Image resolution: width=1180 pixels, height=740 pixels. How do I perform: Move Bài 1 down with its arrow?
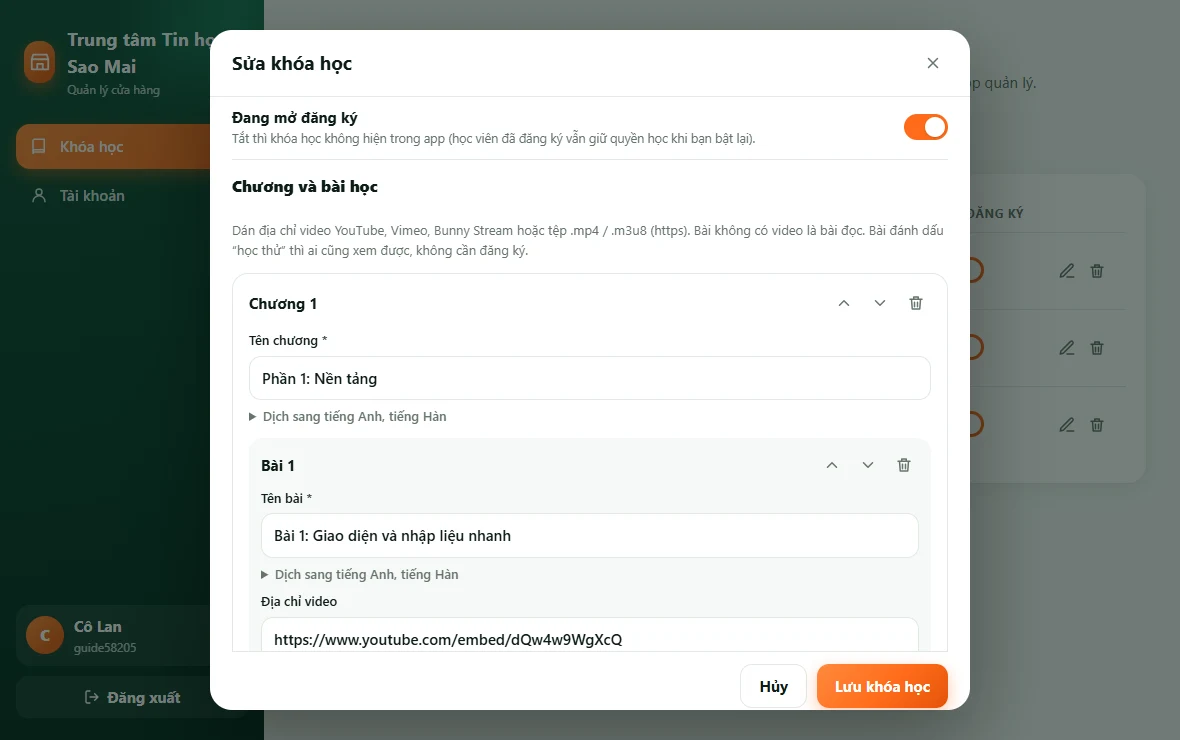click(x=868, y=465)
